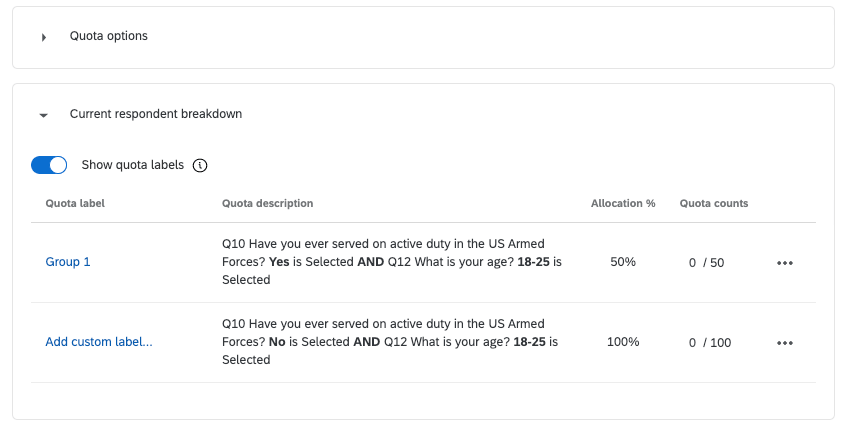This screenshot has height=425, width=850.
Task: Click the 0 / 50 quota count
Action: click(x=706, y=263)
